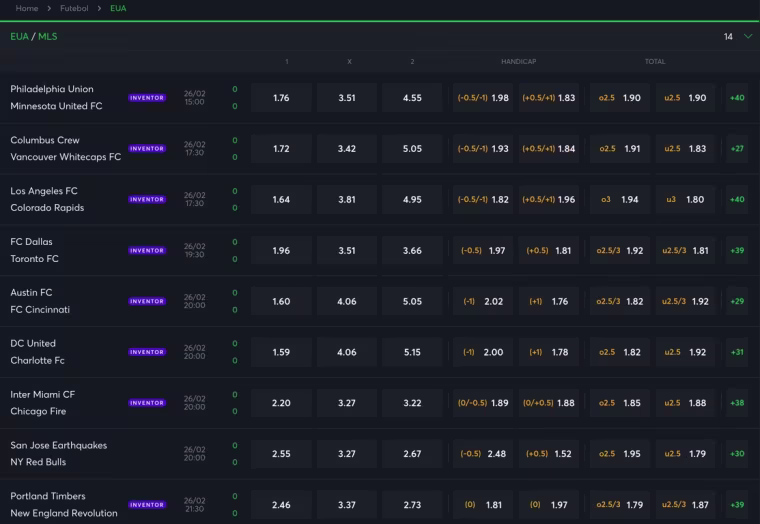Open Colorado Rapids team name
Viewport: 760px width, 524px height.
tap(47, 207)
